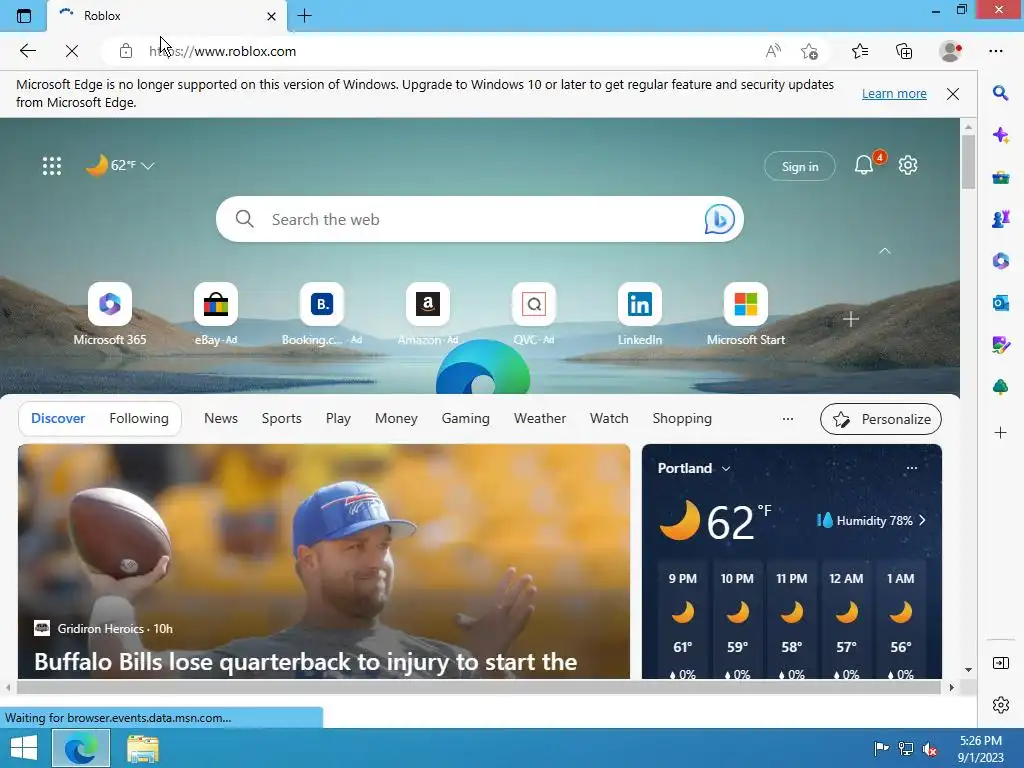Open sidebar Discover sparkle icon
This screenshot has width=1024, height=768.
1000,135
